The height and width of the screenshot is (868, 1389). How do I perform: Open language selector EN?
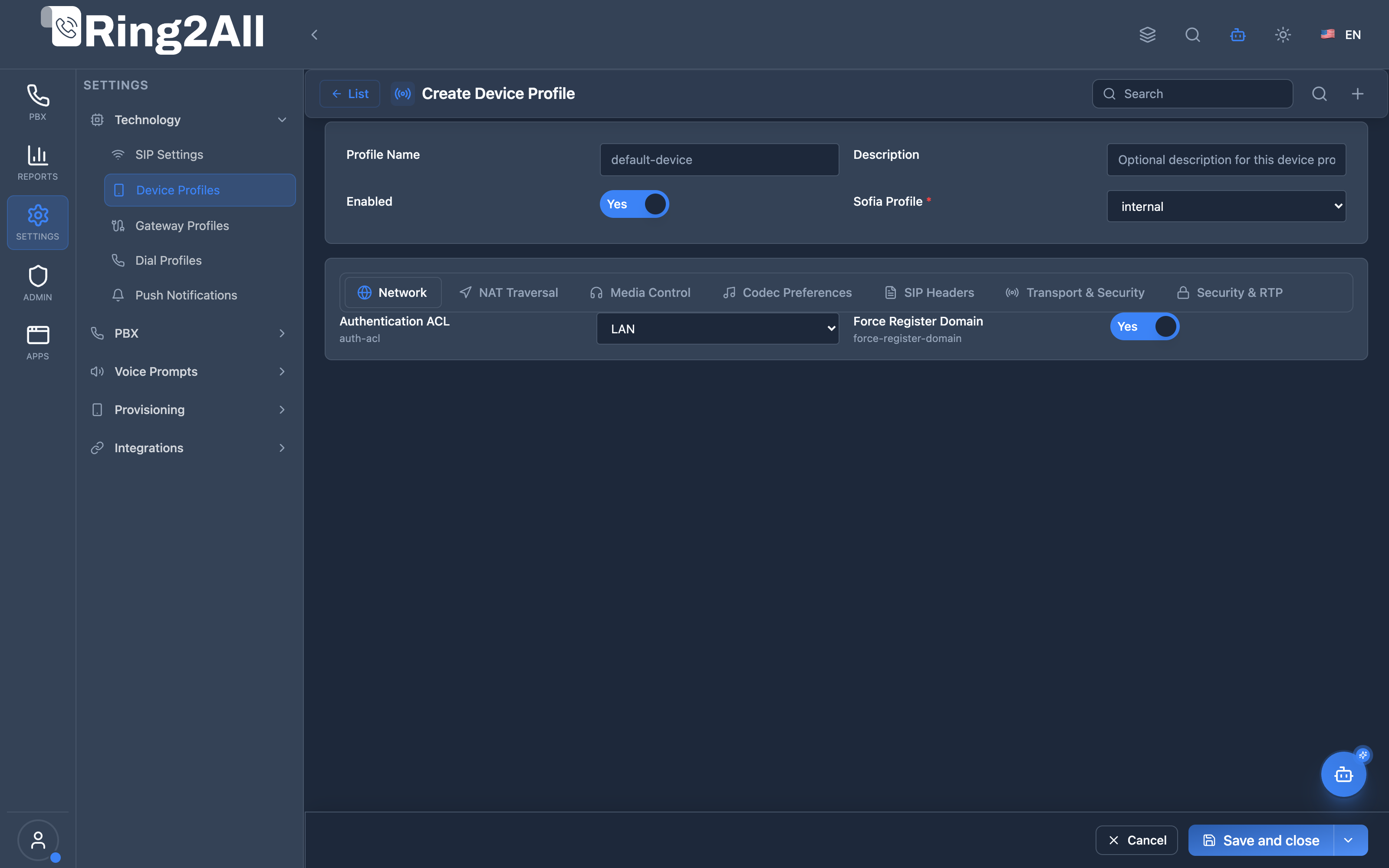[x=1341, y=34]
